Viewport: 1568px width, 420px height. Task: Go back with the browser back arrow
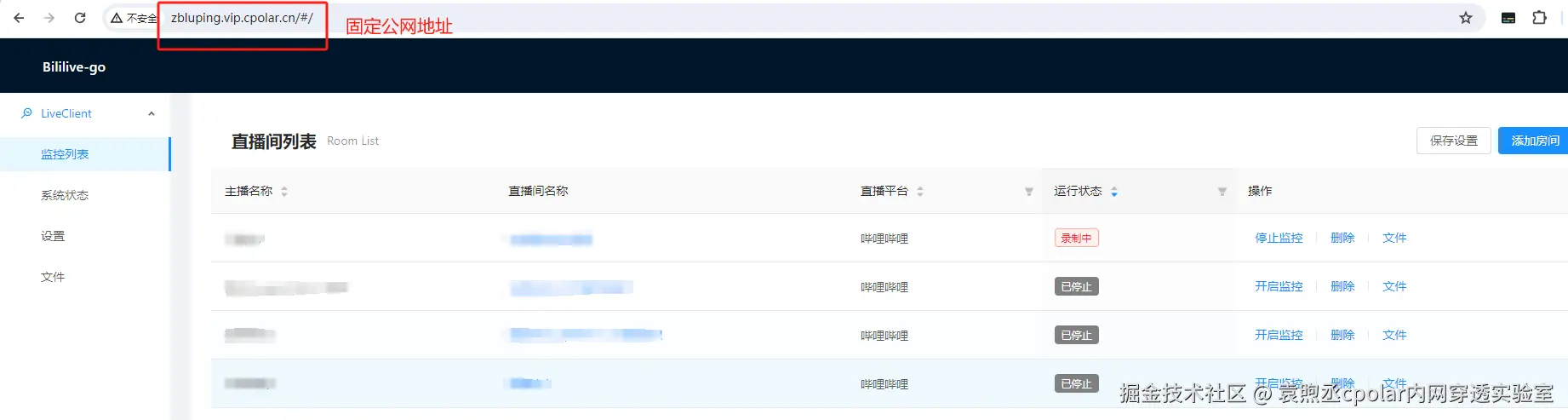[19, 18]
